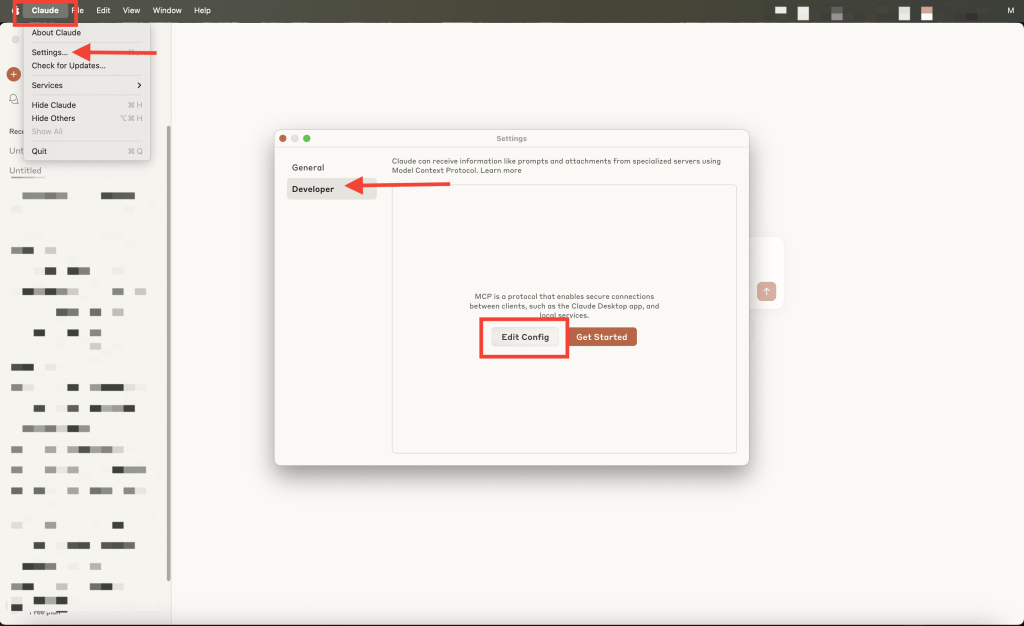1024x626 pixels.
Task: Close the Settings window with red button
Action: coord(283,138)
